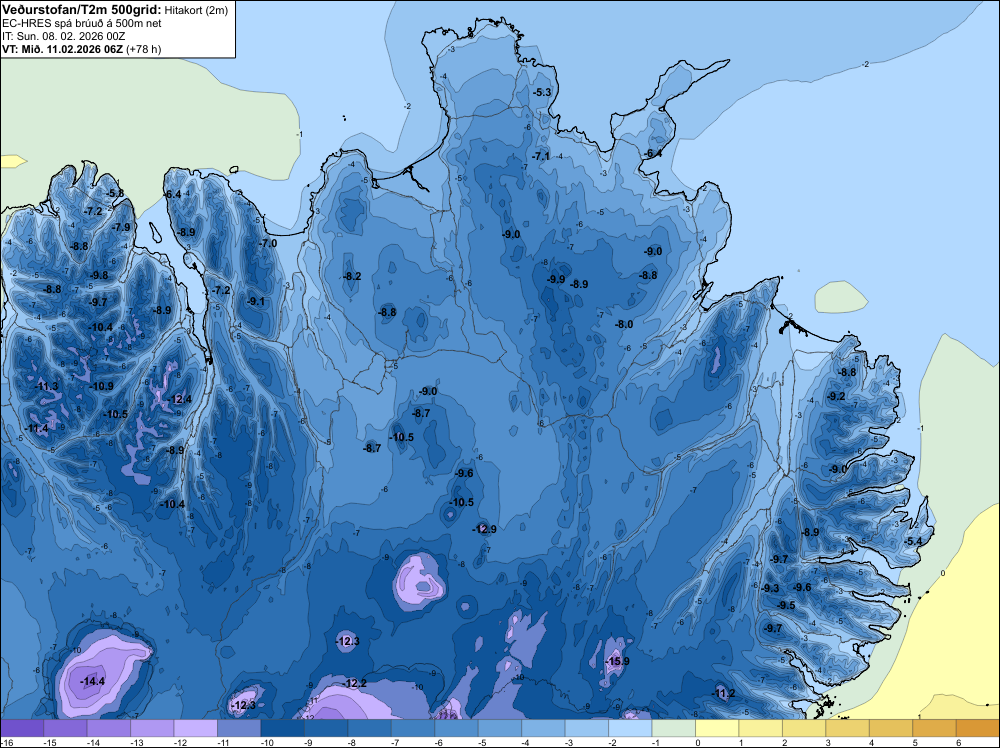Click the legend swatch between 0 and 1

pos(717,728)
